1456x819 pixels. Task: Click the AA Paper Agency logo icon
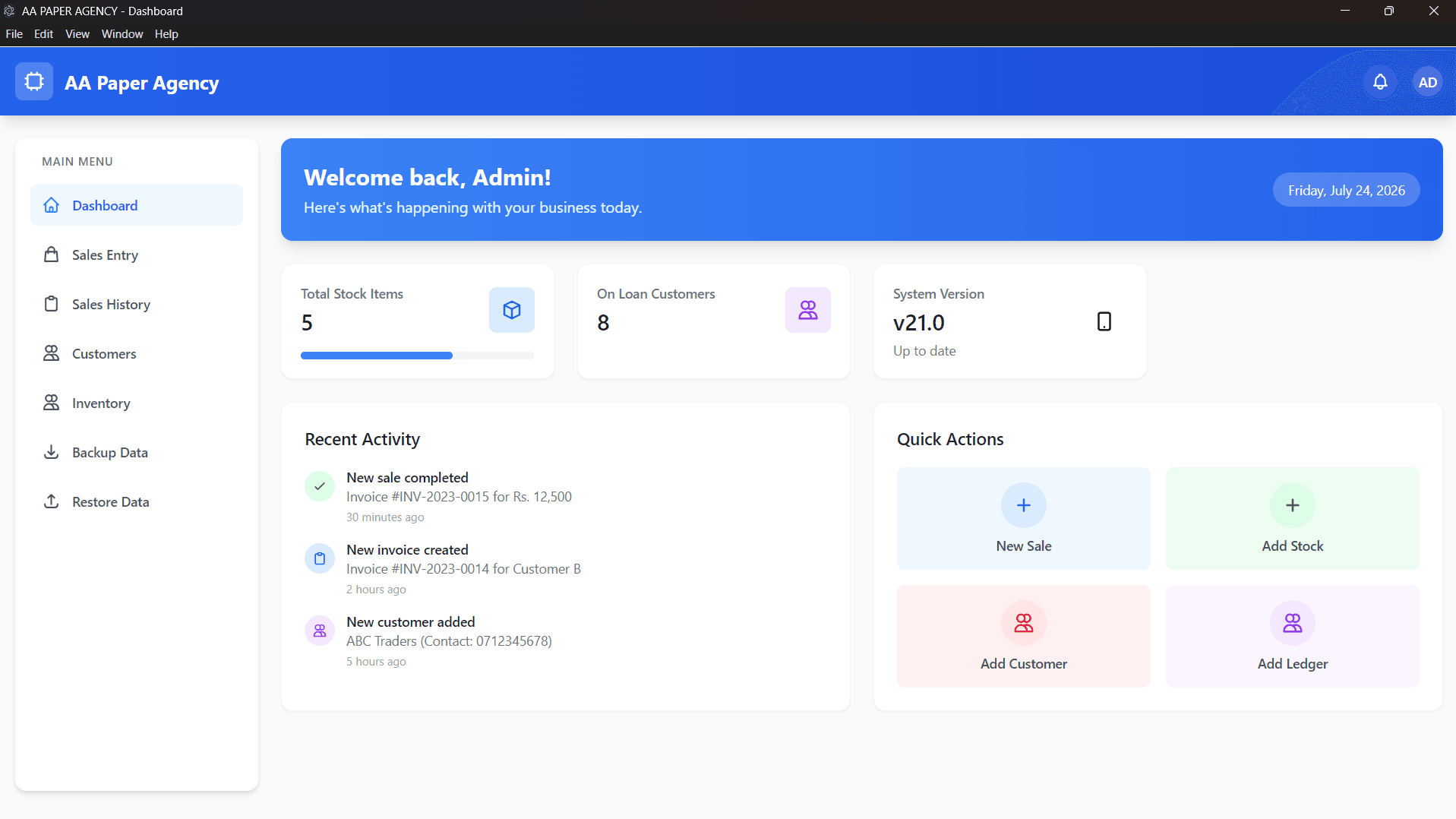34,81
